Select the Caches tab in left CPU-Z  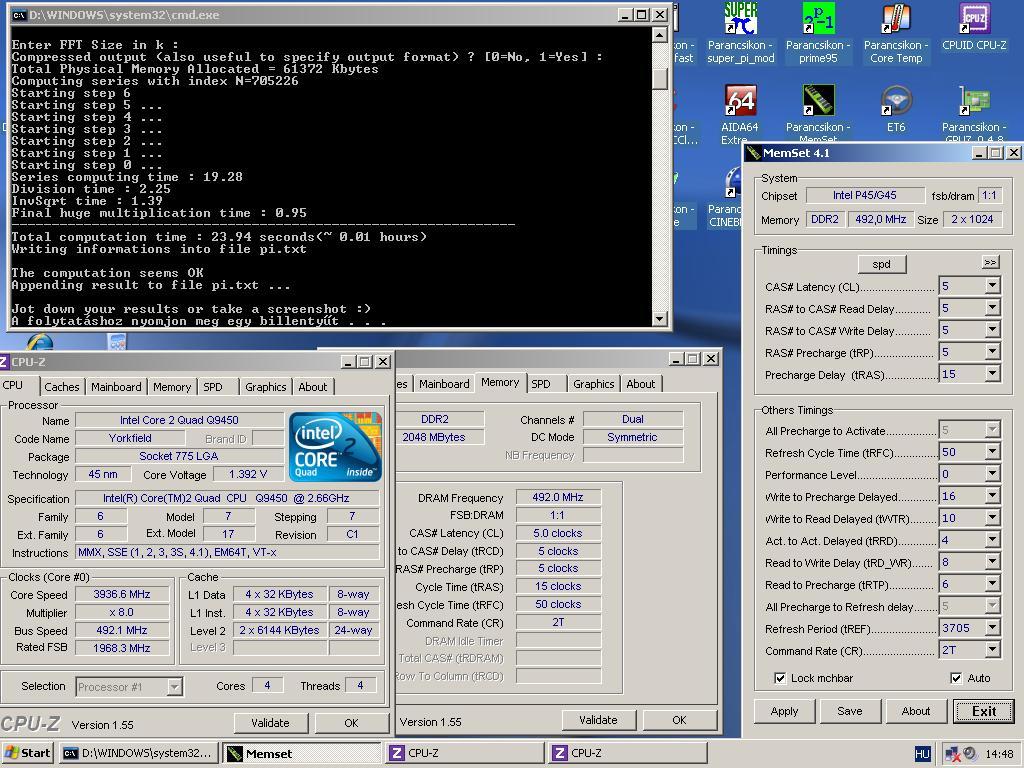click(61, 387)
